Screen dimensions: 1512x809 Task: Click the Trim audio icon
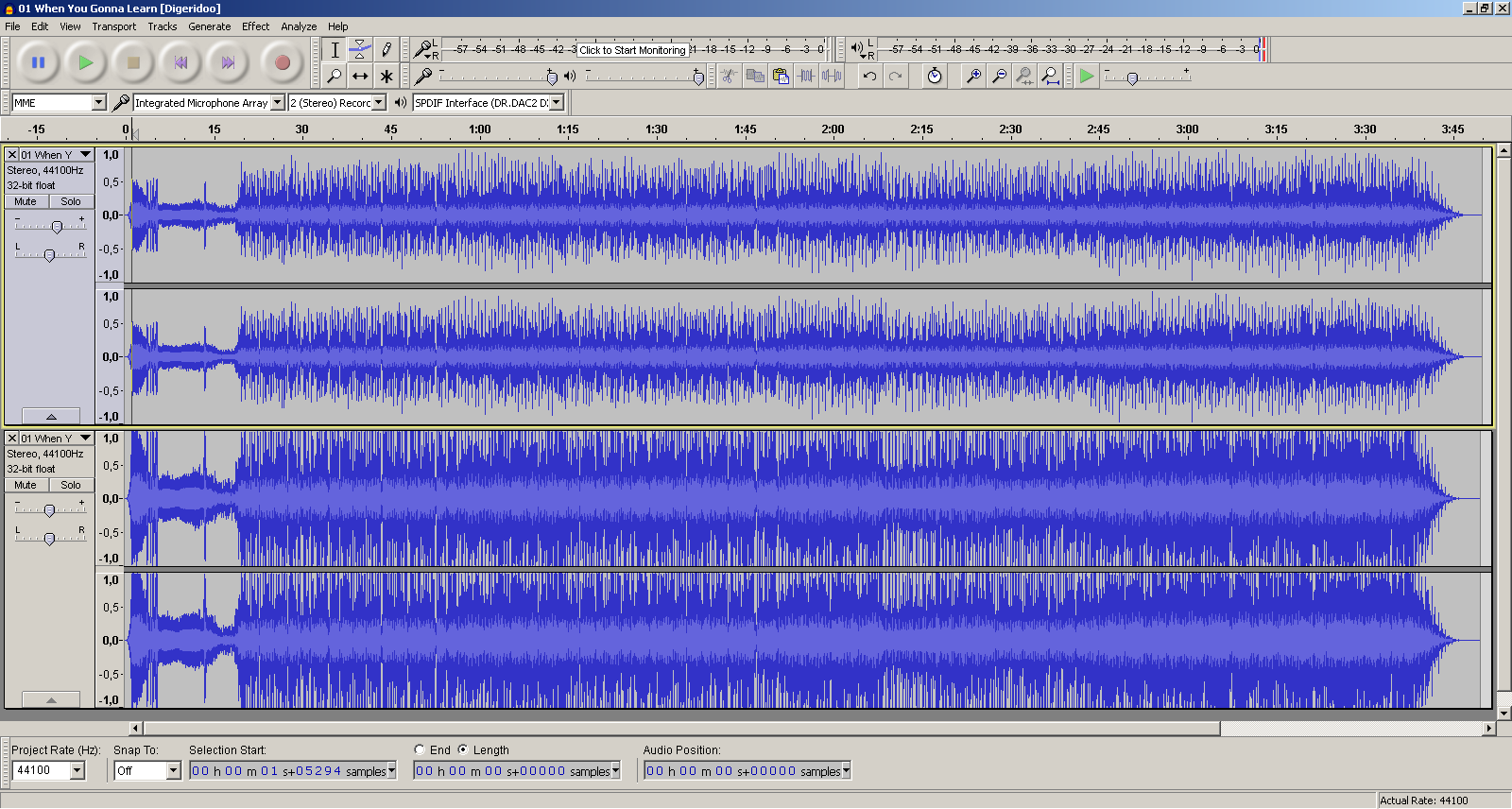806,76
